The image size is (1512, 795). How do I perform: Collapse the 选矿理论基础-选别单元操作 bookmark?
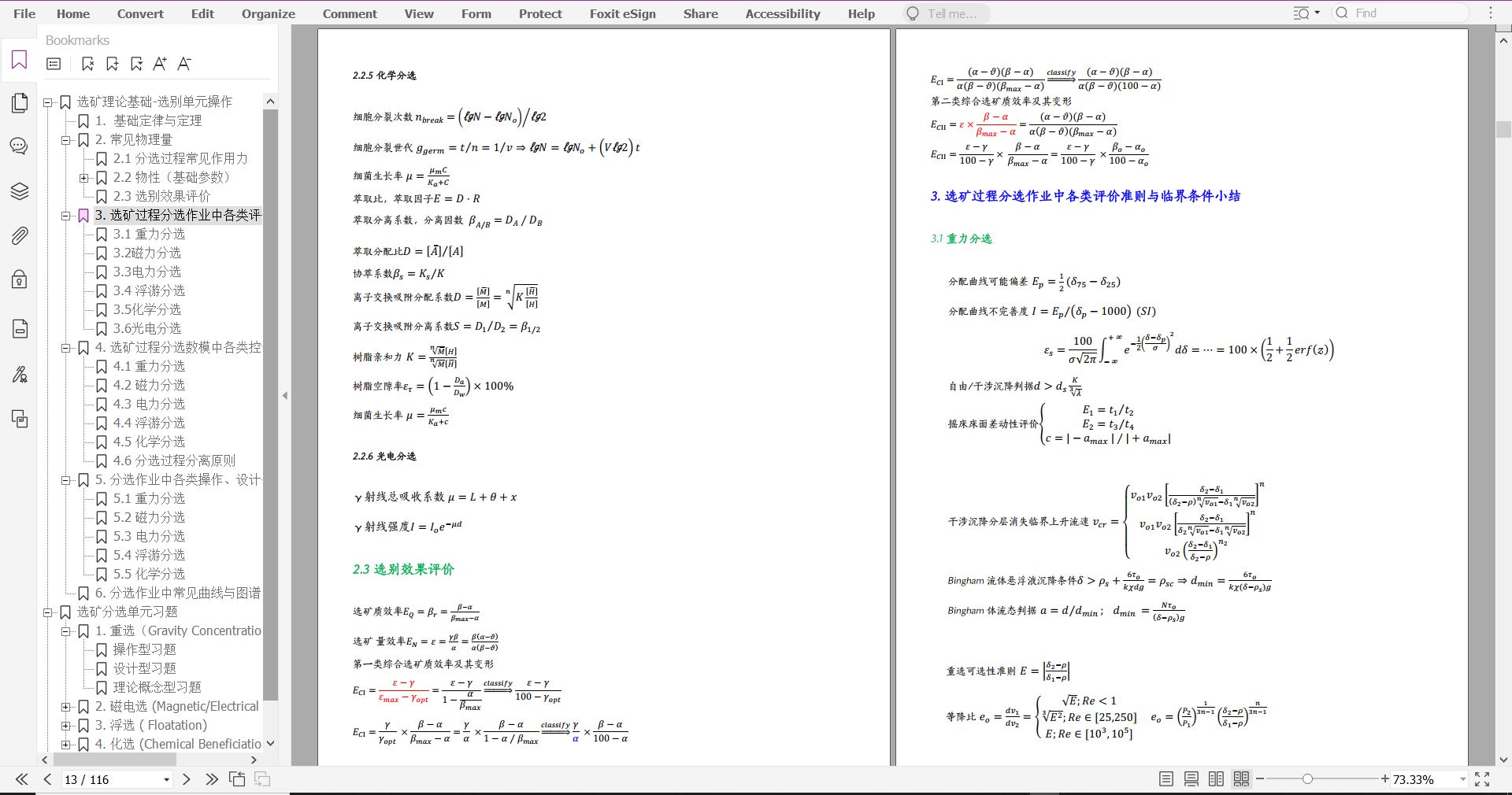point(47,102)
